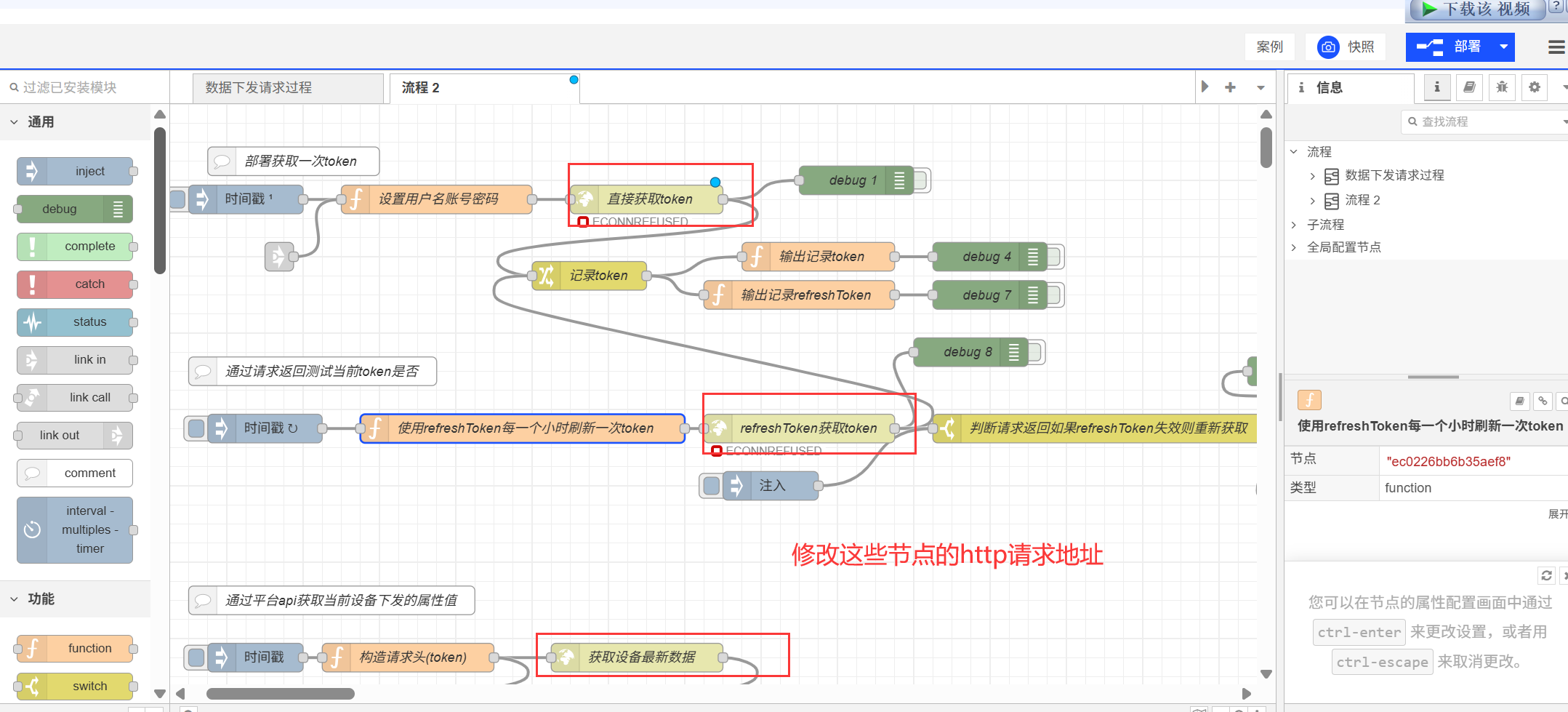Click the hamburger main menu icon
The image size is (1568, 712).
point(1556,47)
